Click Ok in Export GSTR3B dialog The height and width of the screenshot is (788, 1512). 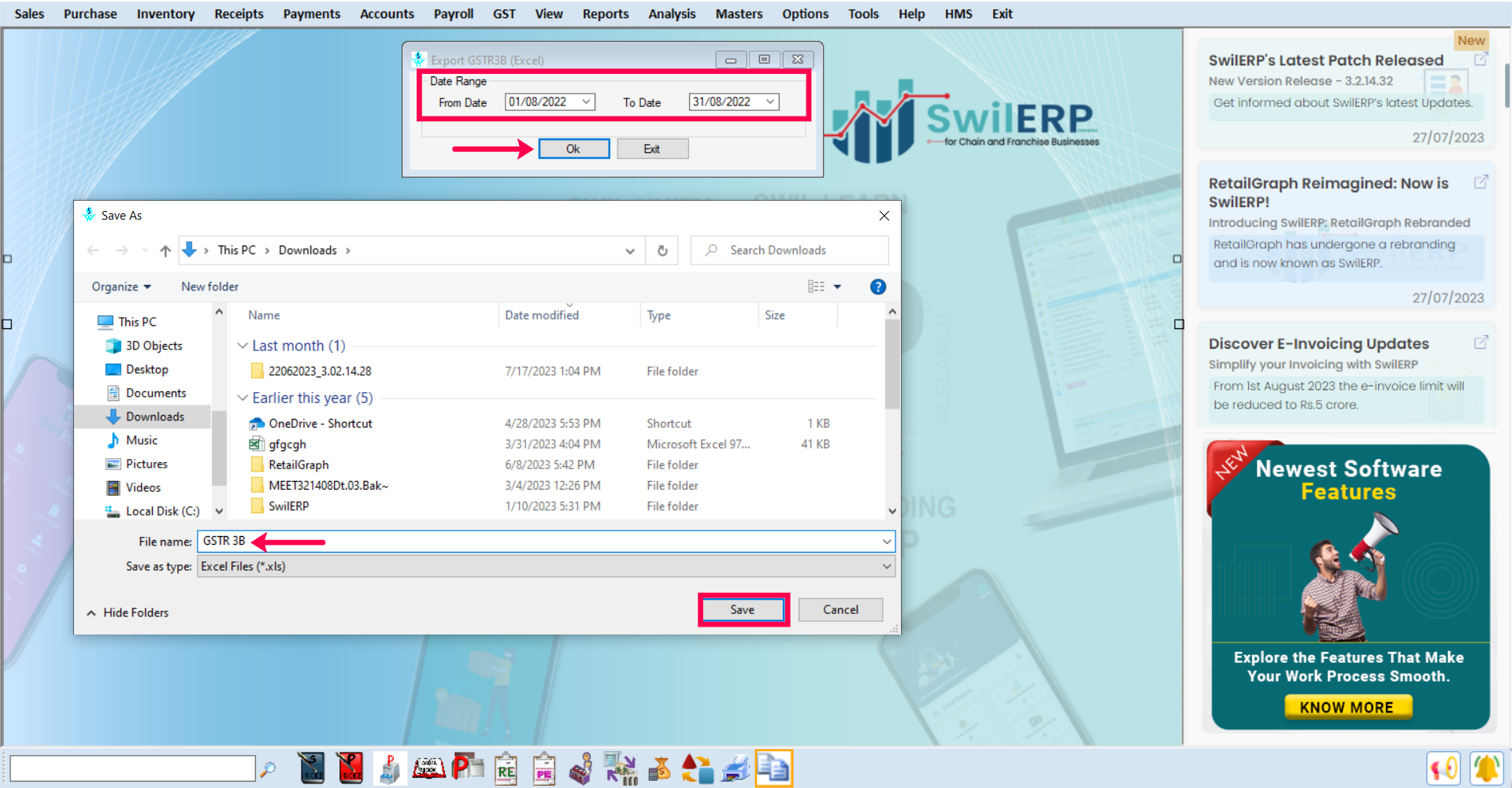(x=573, y=149)
